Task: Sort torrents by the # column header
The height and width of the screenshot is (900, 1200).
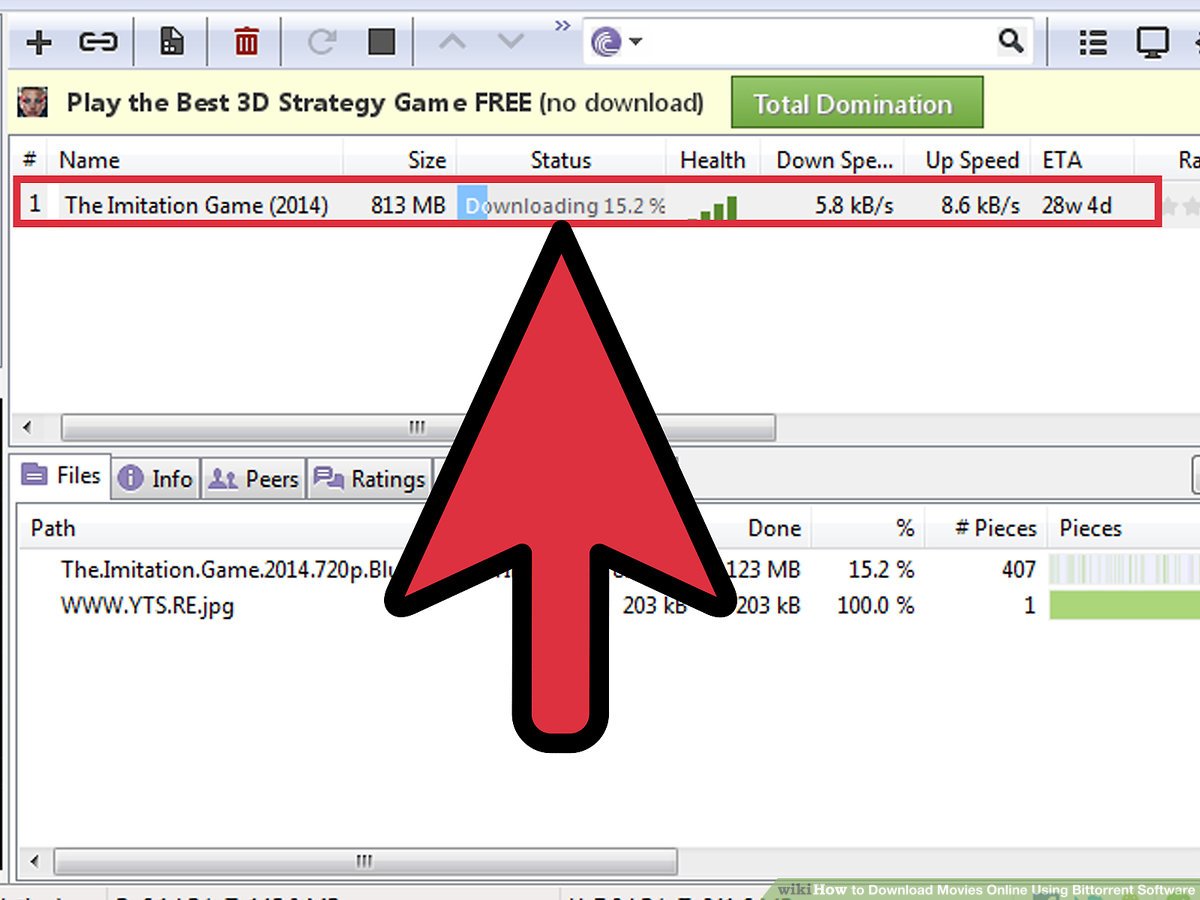Action: (30, 160)
